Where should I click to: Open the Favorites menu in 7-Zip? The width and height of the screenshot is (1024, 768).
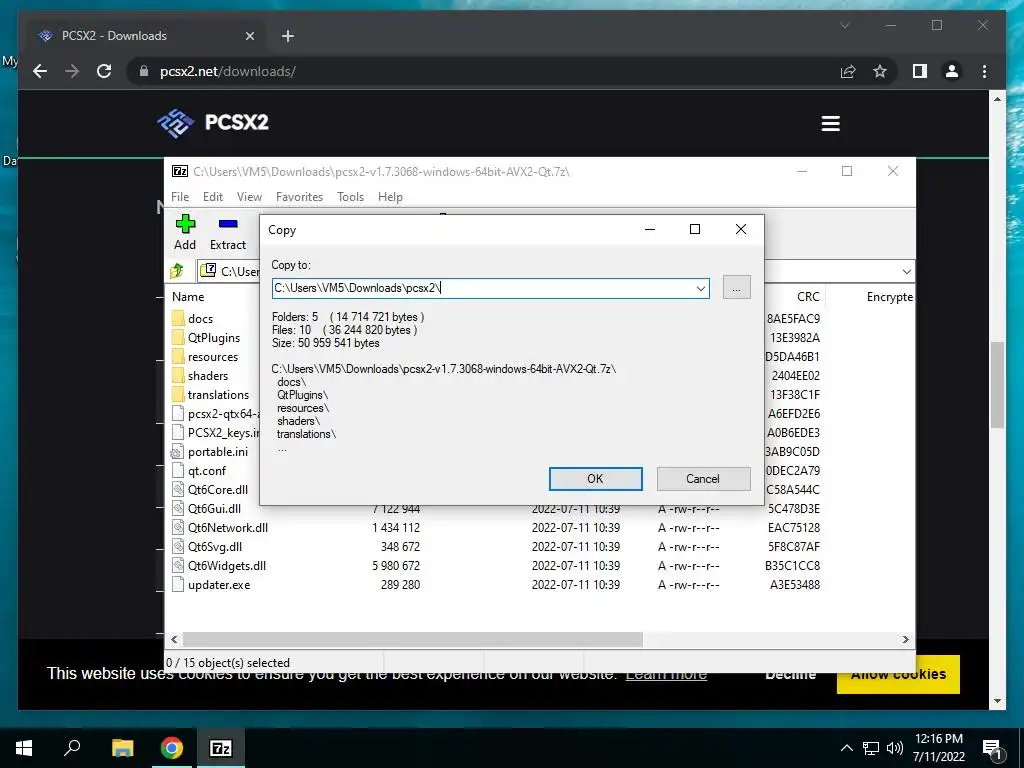pyautogui.click(x=300, y=197)
